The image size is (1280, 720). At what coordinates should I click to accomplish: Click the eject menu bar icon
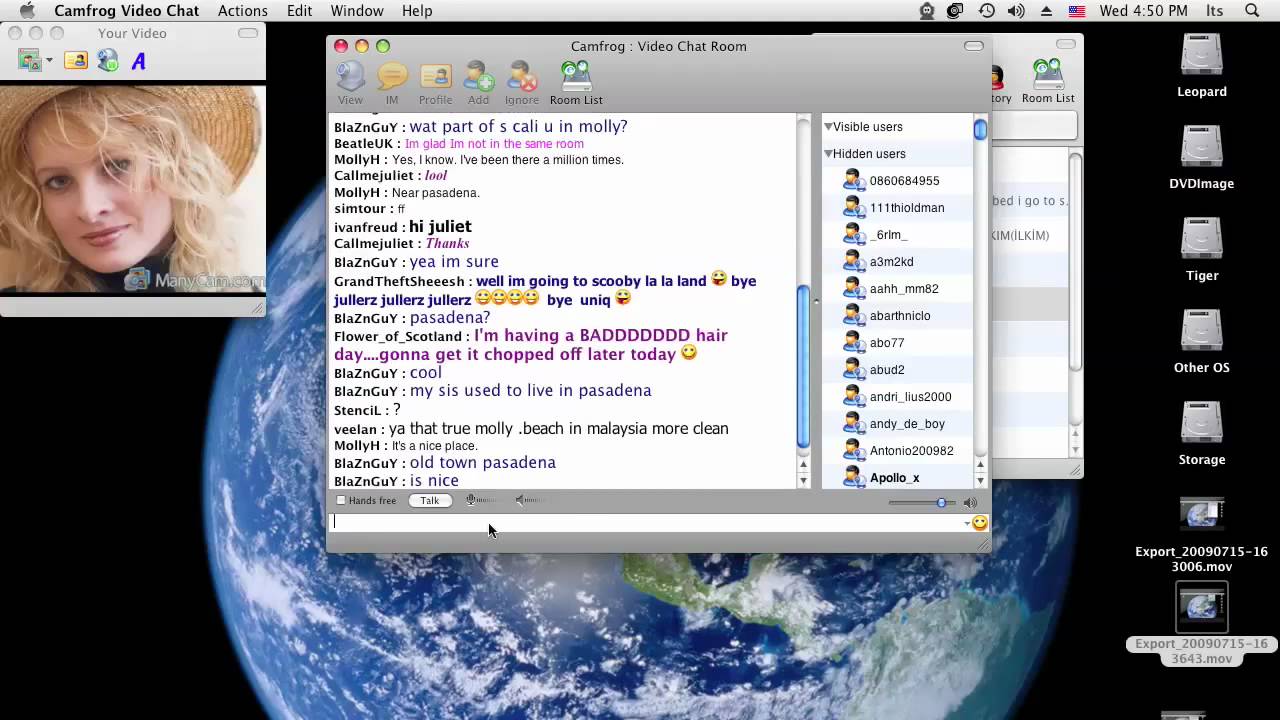pos(1046,11)
